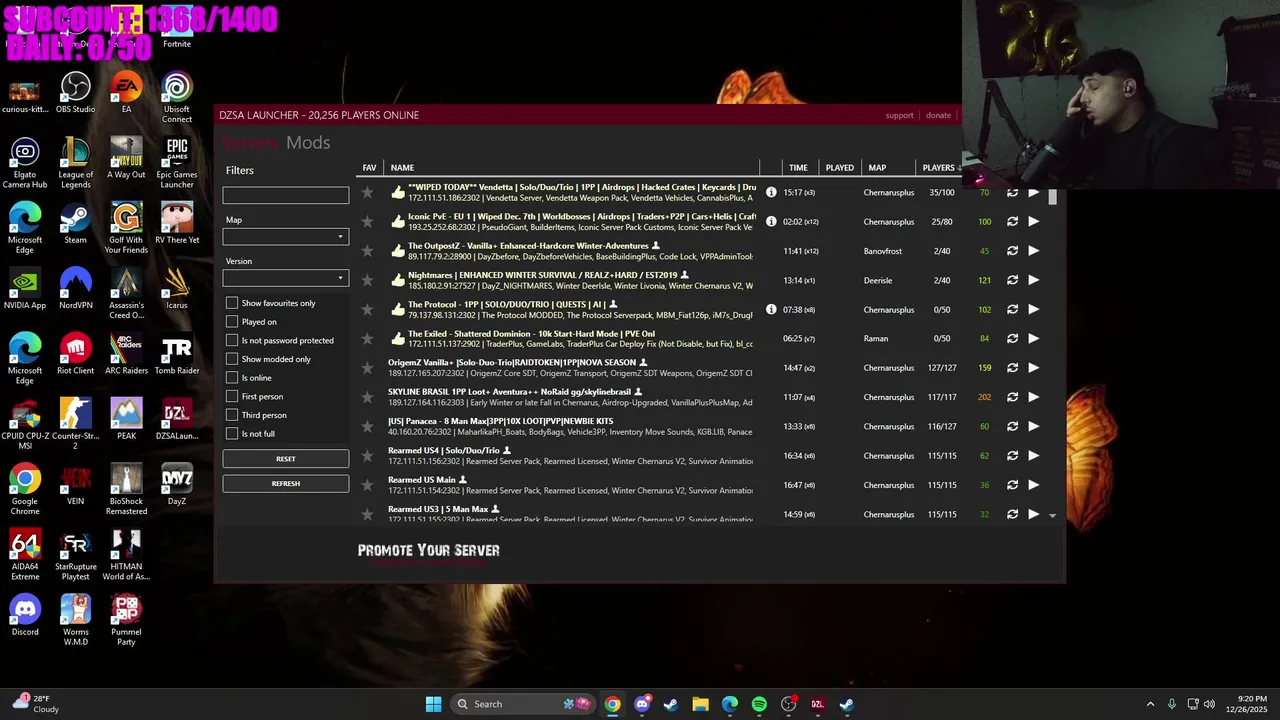Refresh the Exiled Shattered Dominion server row
Viewport: 1280px width, 720px height.
(x=1012, y=339)
